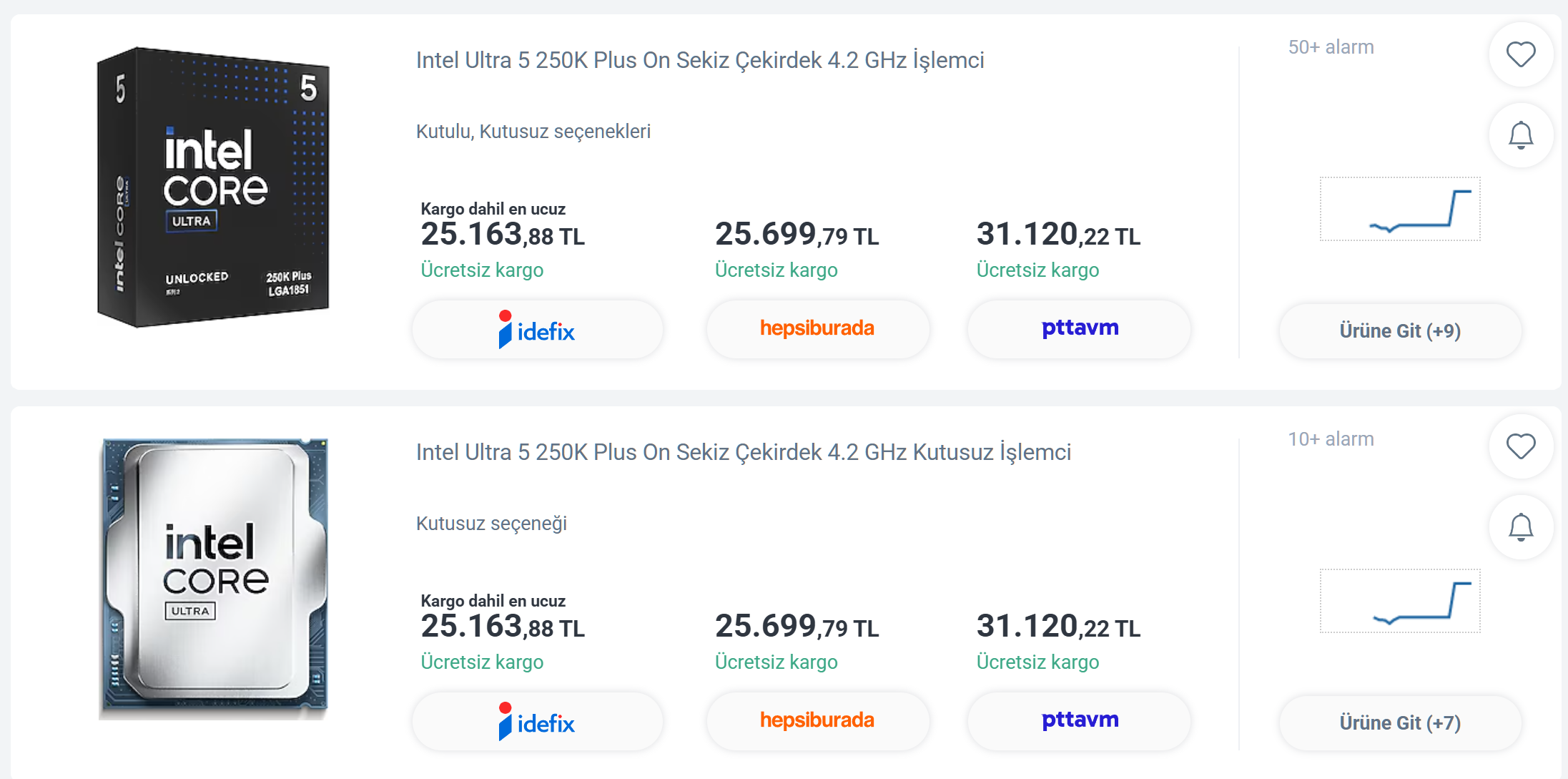Open Intel Ultra 5 250K Plus Kutusuz İşlemci title
The height and width of the screenshot is (779, 1568).
point(744,452)
